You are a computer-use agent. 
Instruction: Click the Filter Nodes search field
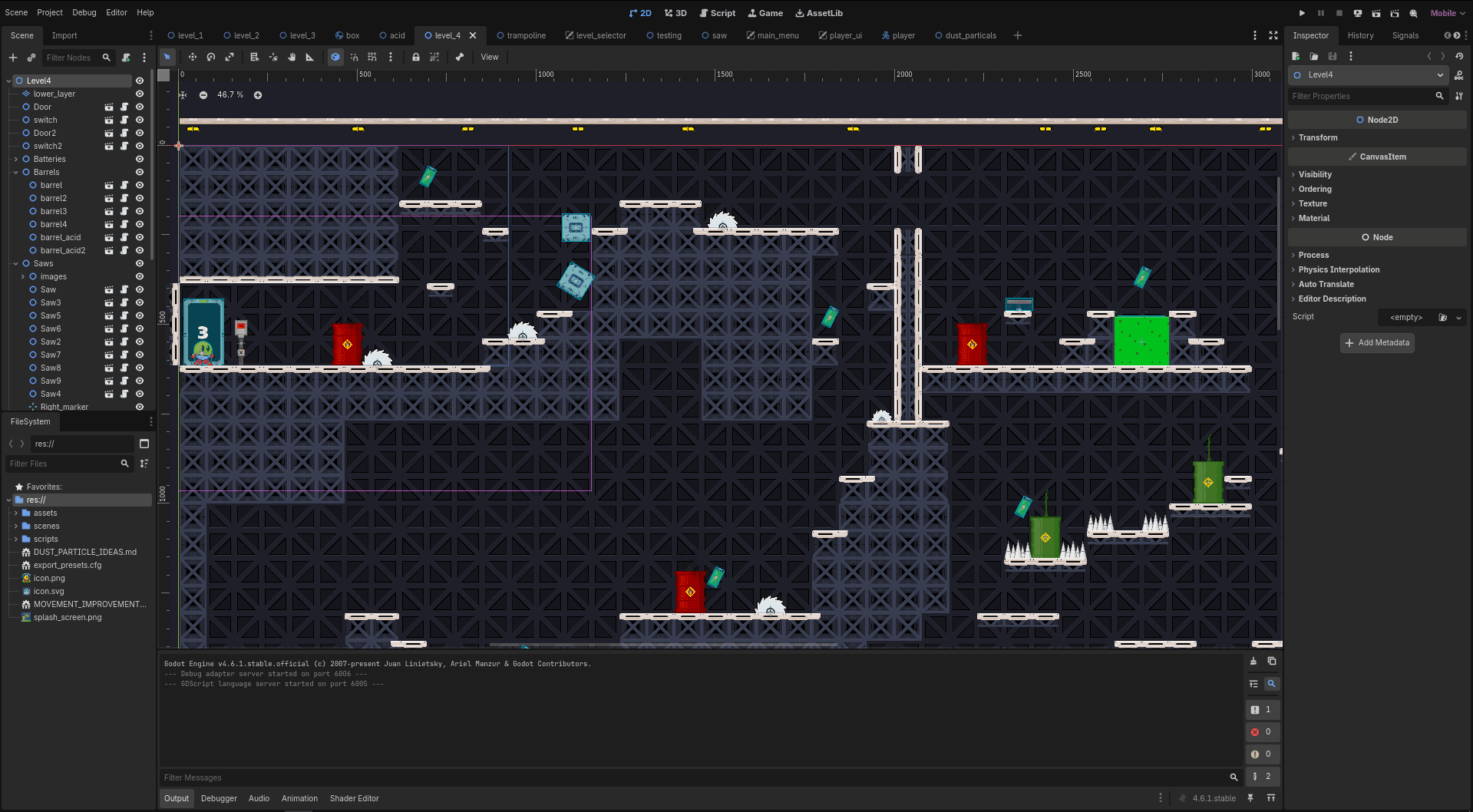click(x=78, y=58)
